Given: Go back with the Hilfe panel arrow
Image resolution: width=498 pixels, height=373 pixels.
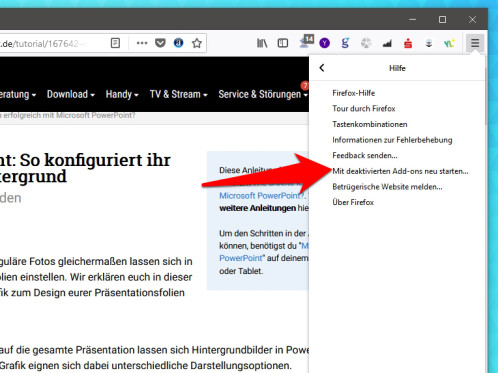Looking at the screenshot, I should pyautogui.click(x=322, y=68).
